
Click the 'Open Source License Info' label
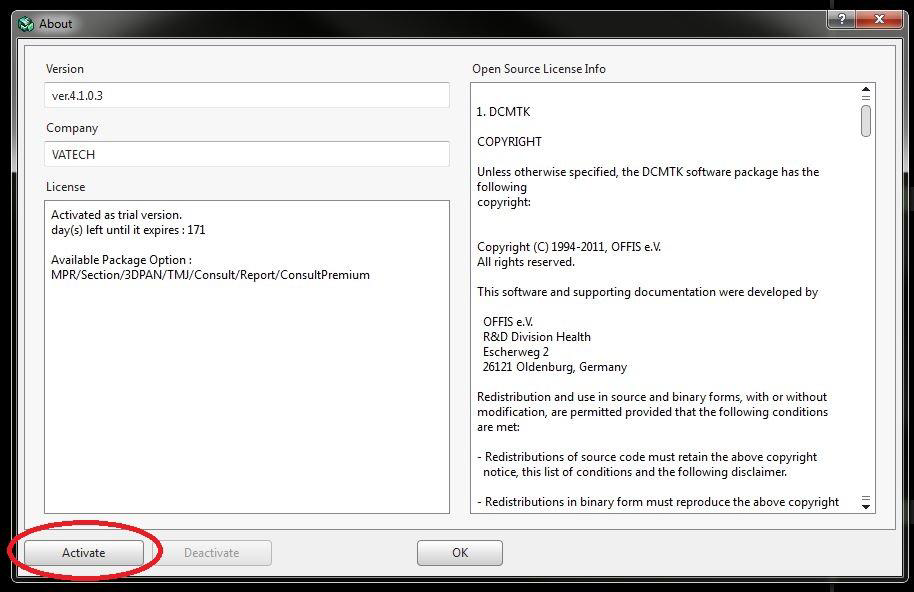tap(539, 69)
